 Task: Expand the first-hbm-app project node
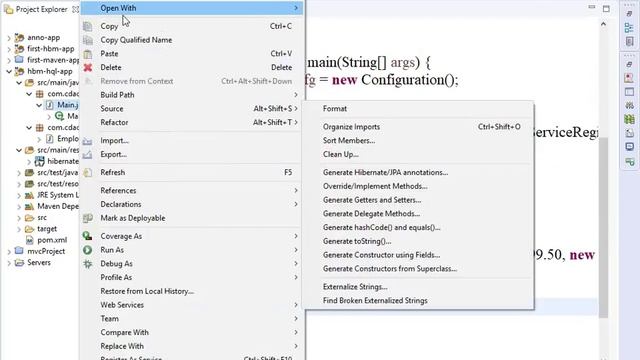pyautogui.click(x=9, y=49)
